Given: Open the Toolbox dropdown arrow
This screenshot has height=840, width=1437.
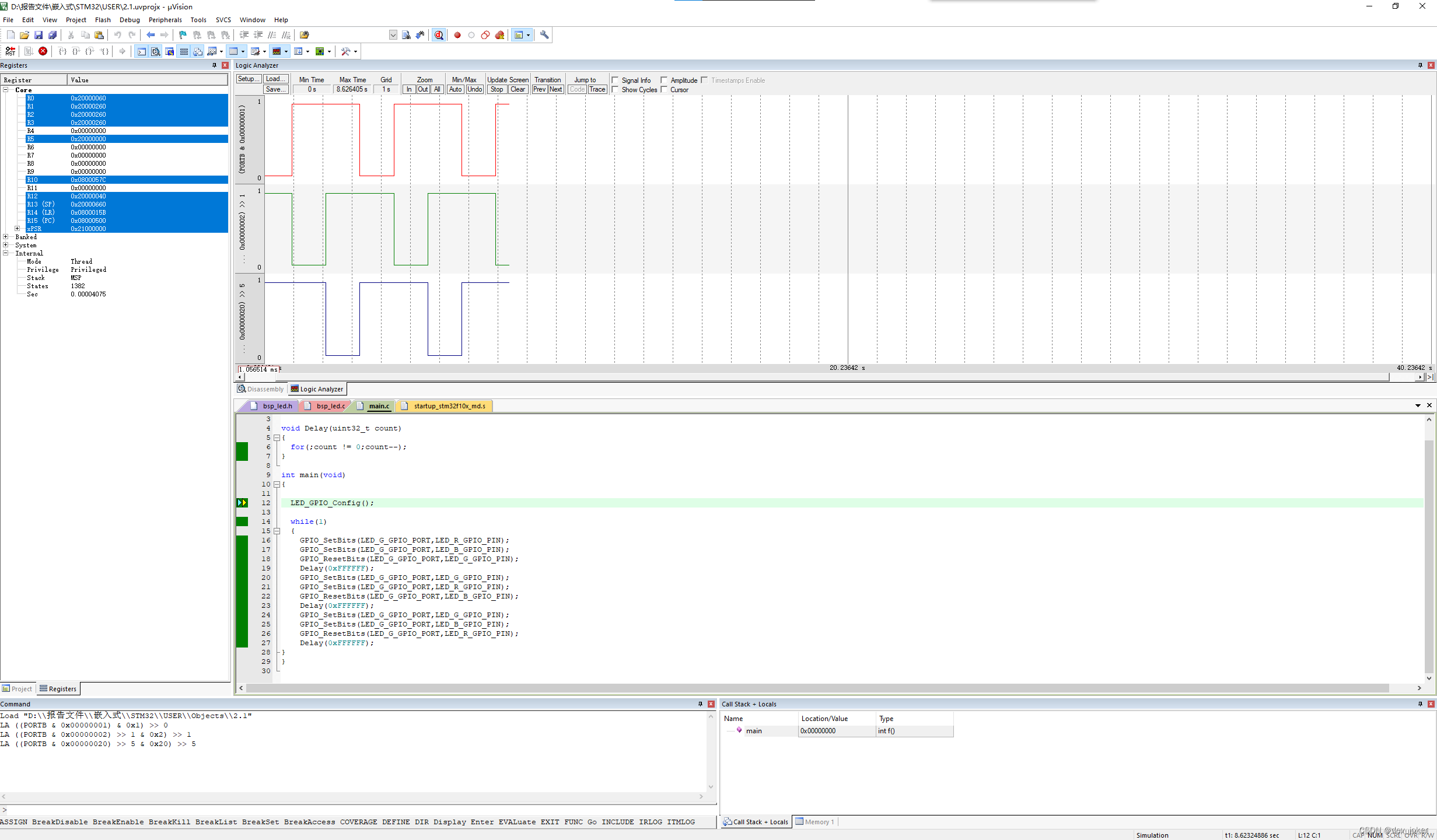Looking at the screenshot, I should coord(355,51).
